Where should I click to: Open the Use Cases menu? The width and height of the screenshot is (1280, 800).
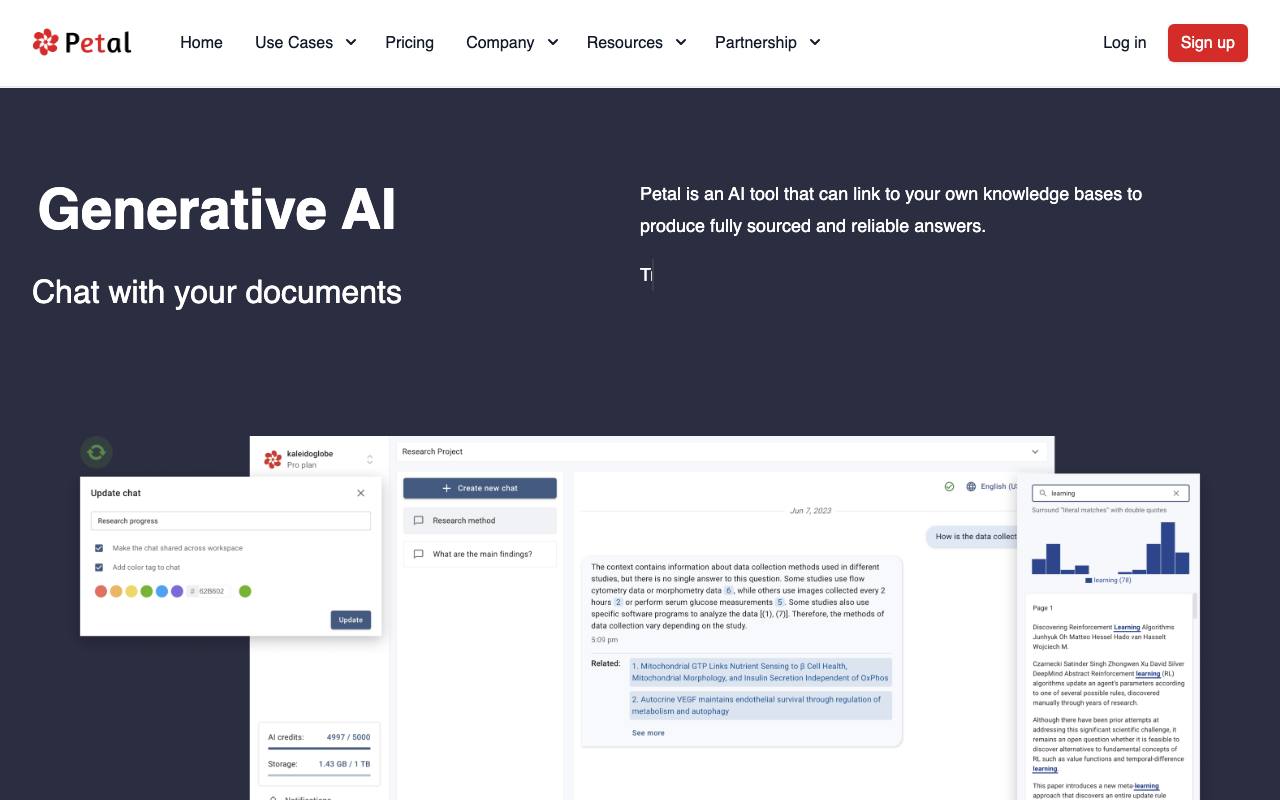(x=294, y=42)
